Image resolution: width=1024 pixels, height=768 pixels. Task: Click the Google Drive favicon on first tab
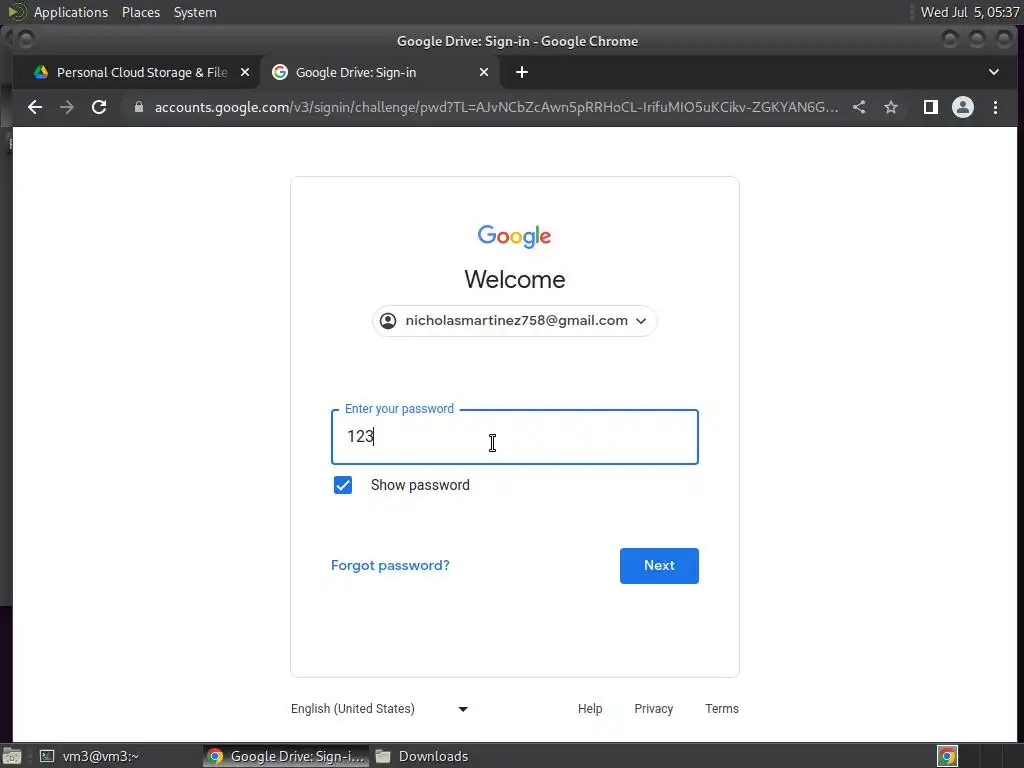[41, 72]
